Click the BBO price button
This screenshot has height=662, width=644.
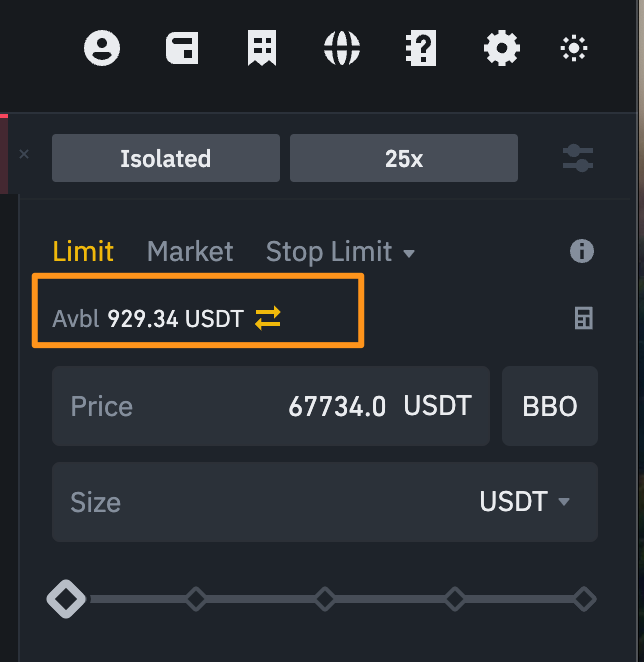(550, 406)
